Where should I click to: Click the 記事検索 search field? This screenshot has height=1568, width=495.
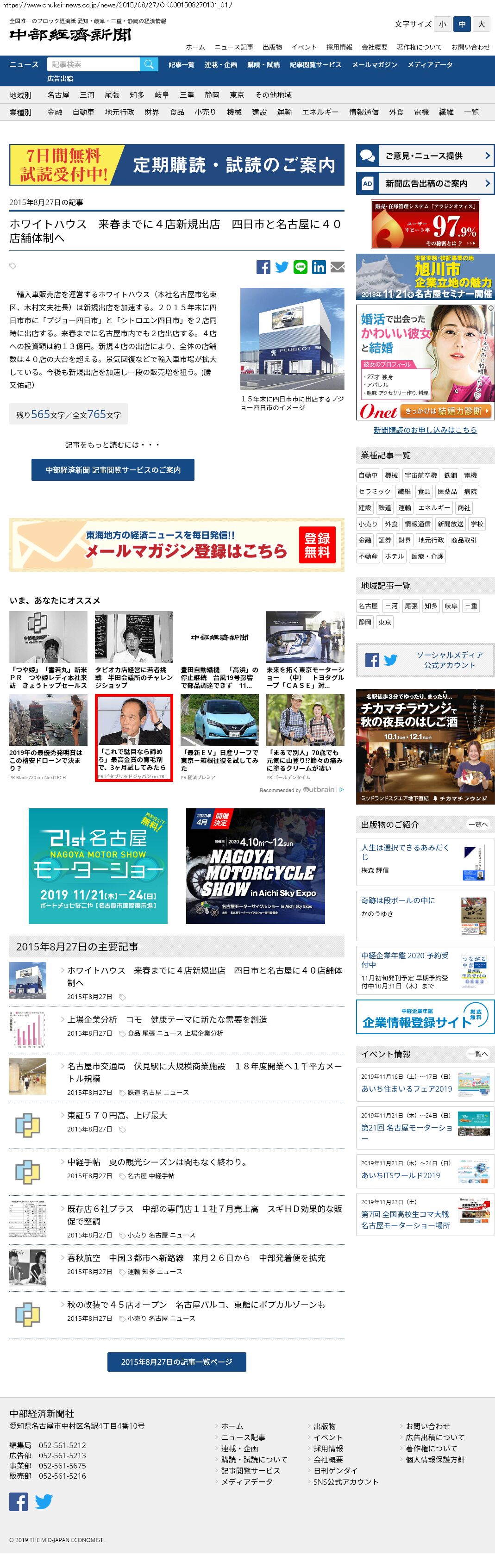click(93, 64)
